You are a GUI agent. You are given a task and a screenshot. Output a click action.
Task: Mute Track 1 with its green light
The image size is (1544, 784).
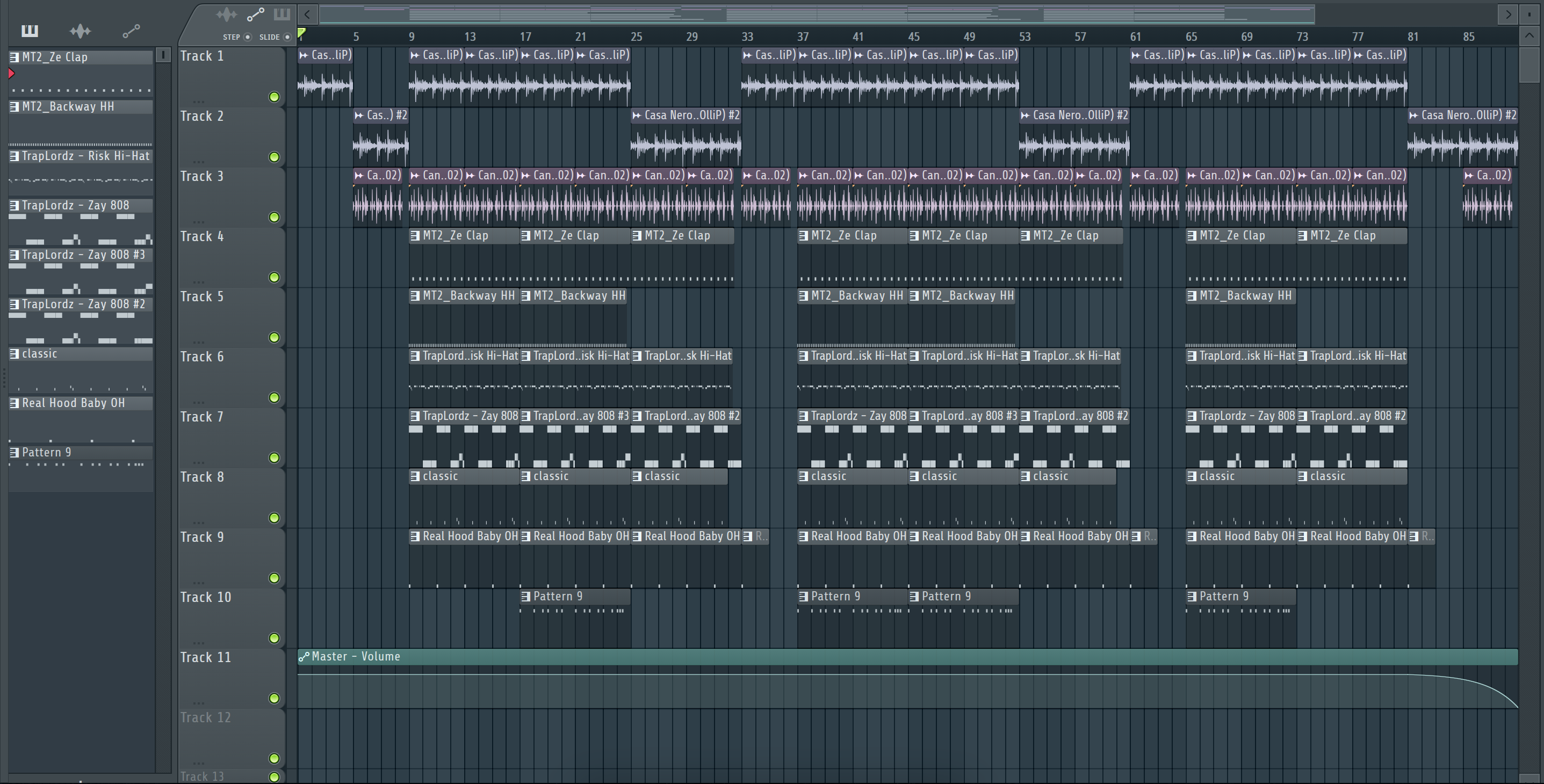pos(274,97)
